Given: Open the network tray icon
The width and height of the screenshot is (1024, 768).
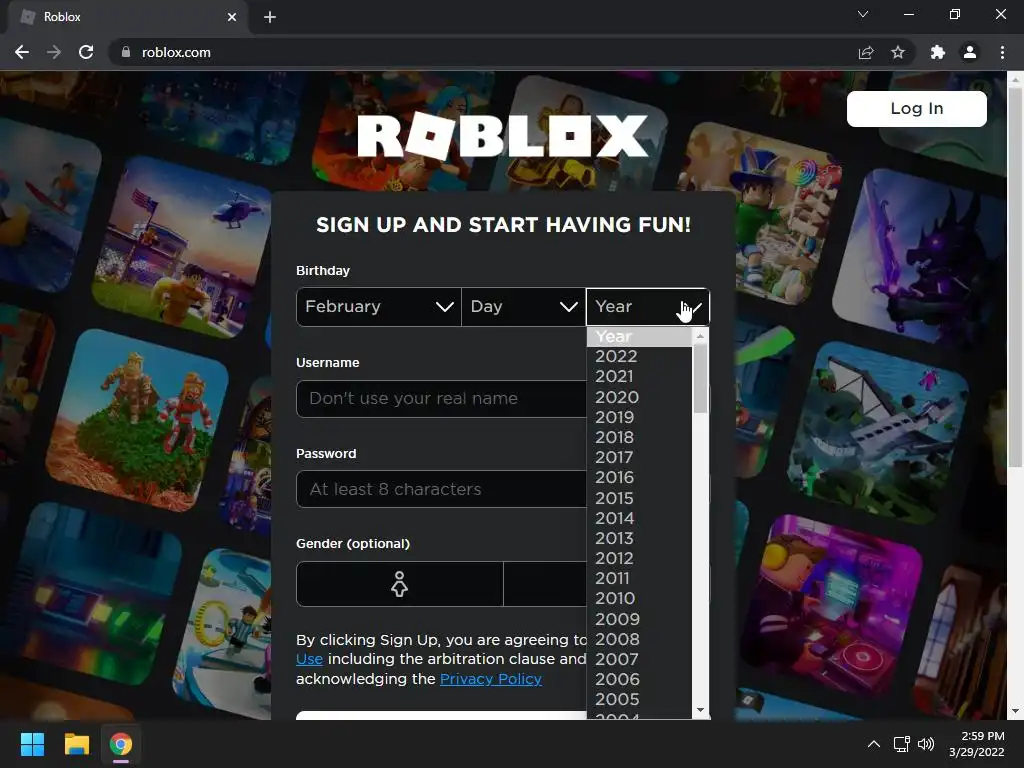Looking at the screenshot, I should (902, 744).
